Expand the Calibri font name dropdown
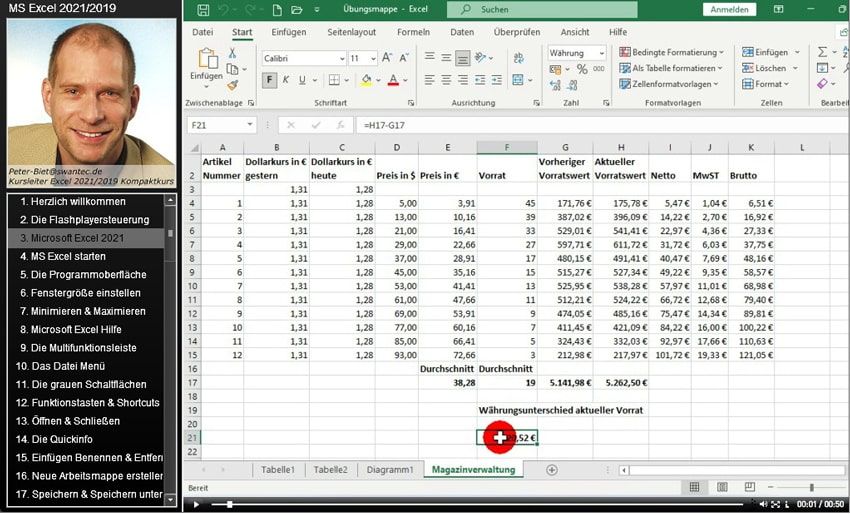The image size is (850, 514). (340, 59)
